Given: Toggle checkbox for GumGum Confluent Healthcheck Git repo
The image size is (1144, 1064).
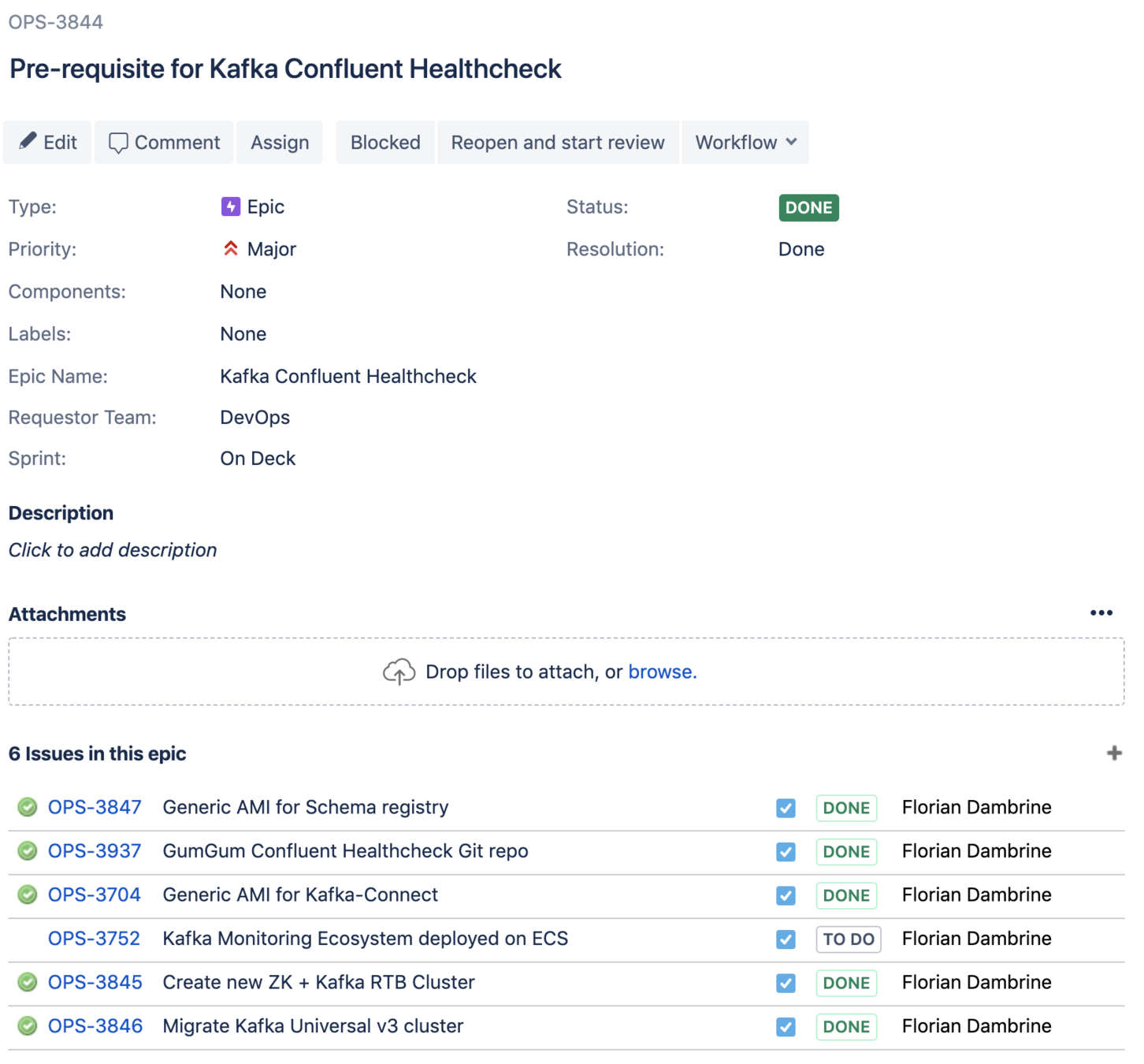Looking at the screenshot, I should 786,852.
